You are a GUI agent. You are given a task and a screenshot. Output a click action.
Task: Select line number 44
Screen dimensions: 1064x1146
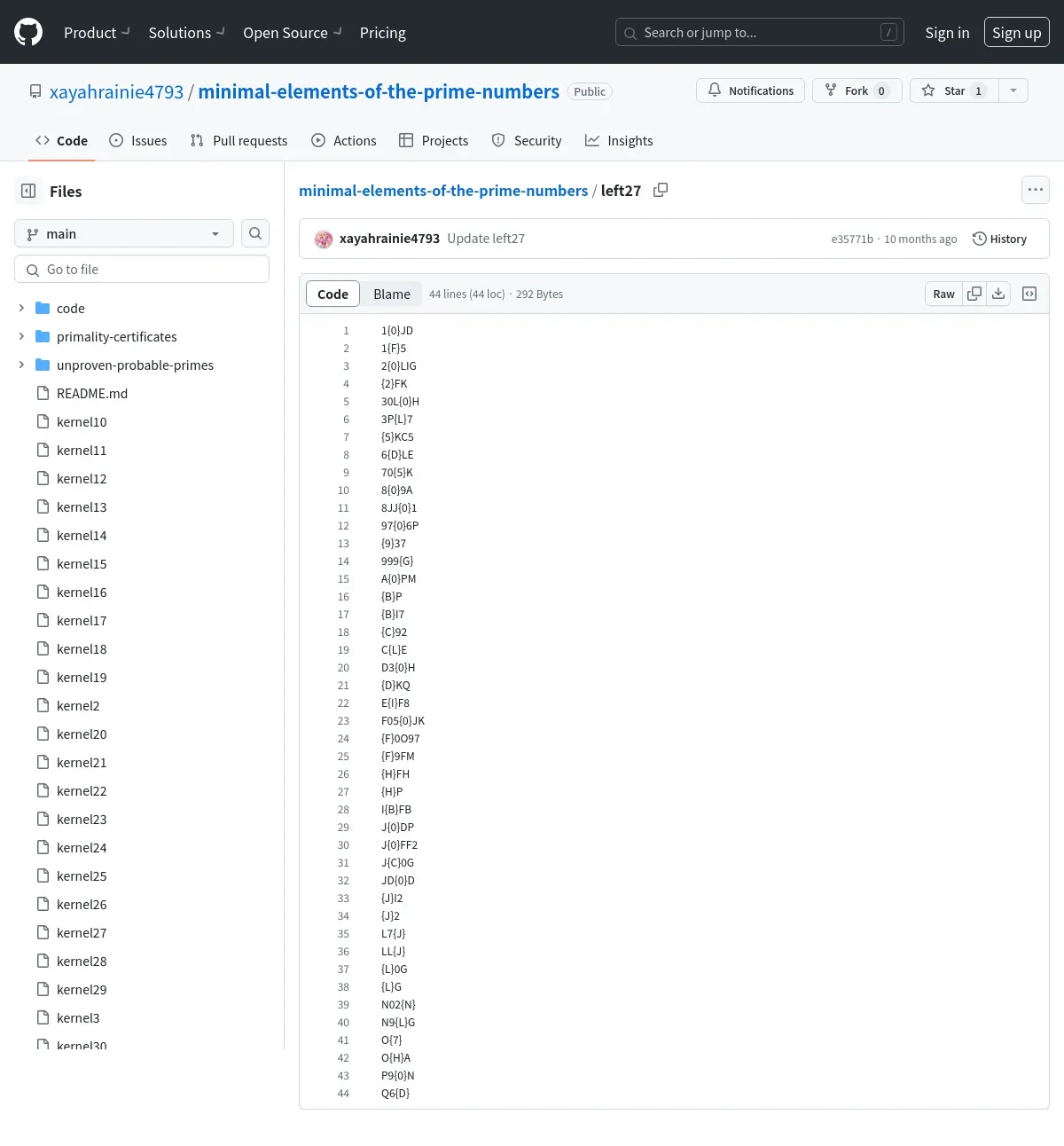343,1093
